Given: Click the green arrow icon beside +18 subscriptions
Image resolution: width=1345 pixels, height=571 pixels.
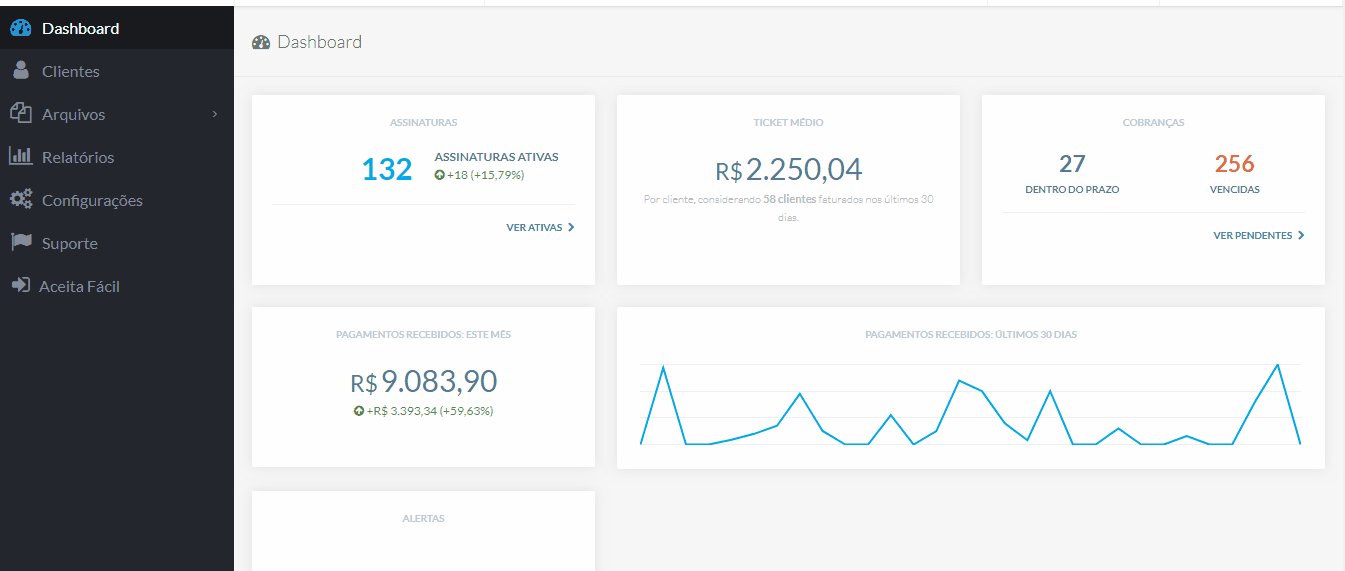Looking at the screenshot, I should [440, 175].
